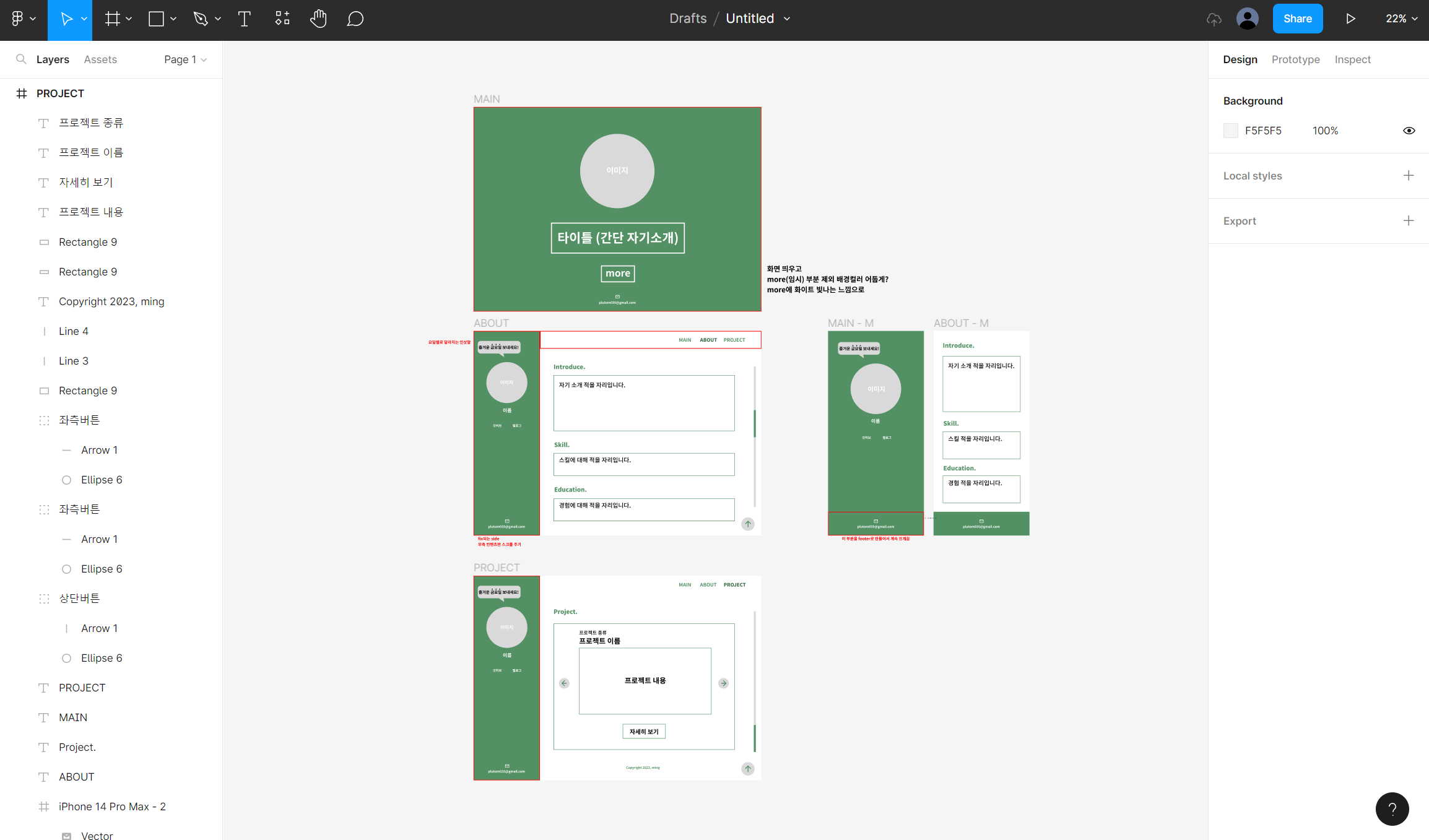Click the F5F5F5 background color swatch
Image resolution: width=1429 pixels, height=840 pixels.
pyautogui.click(x=1231, y=131)
